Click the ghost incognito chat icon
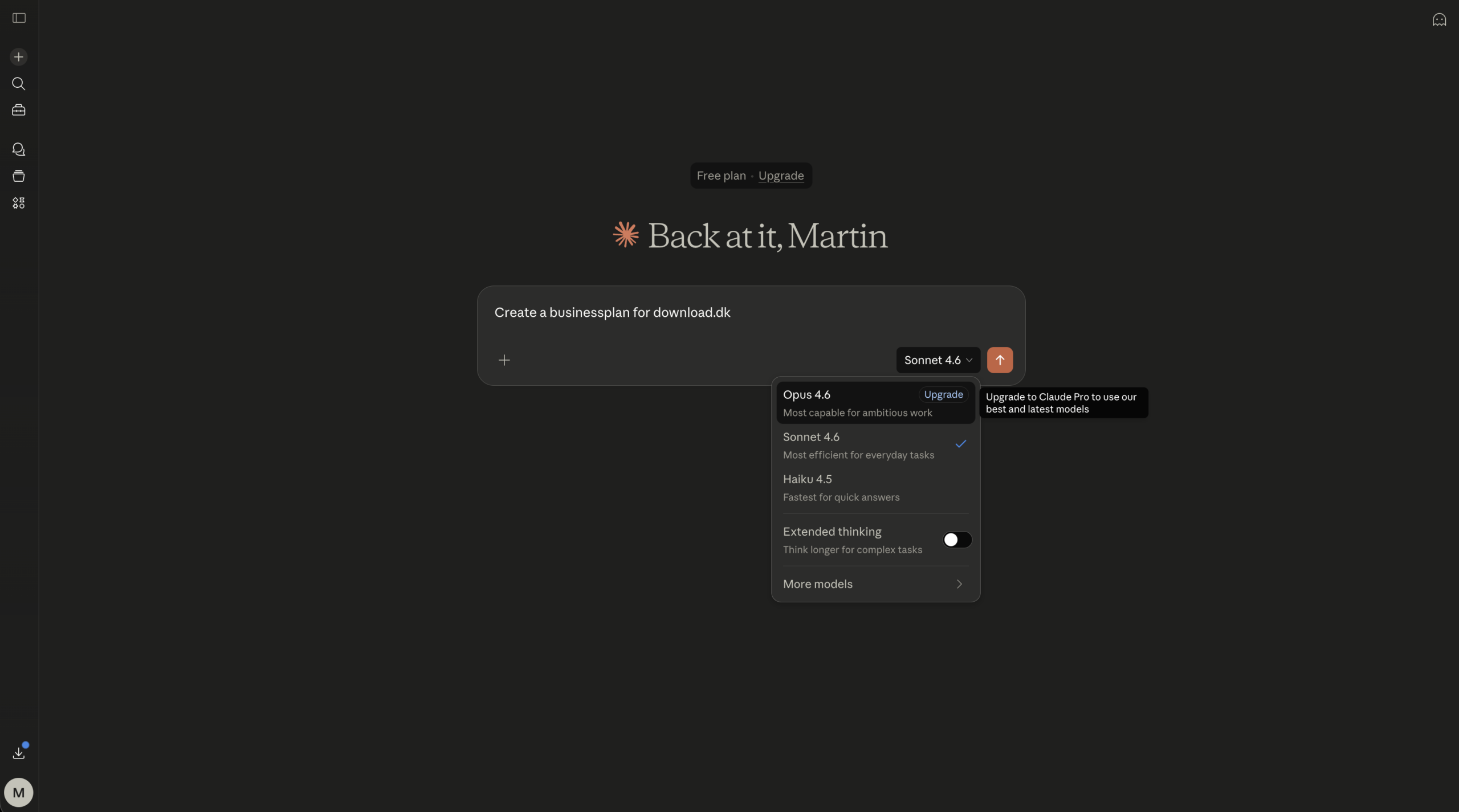The height and width of the screenshot is (812, 1459). [x=1439, y=20]
